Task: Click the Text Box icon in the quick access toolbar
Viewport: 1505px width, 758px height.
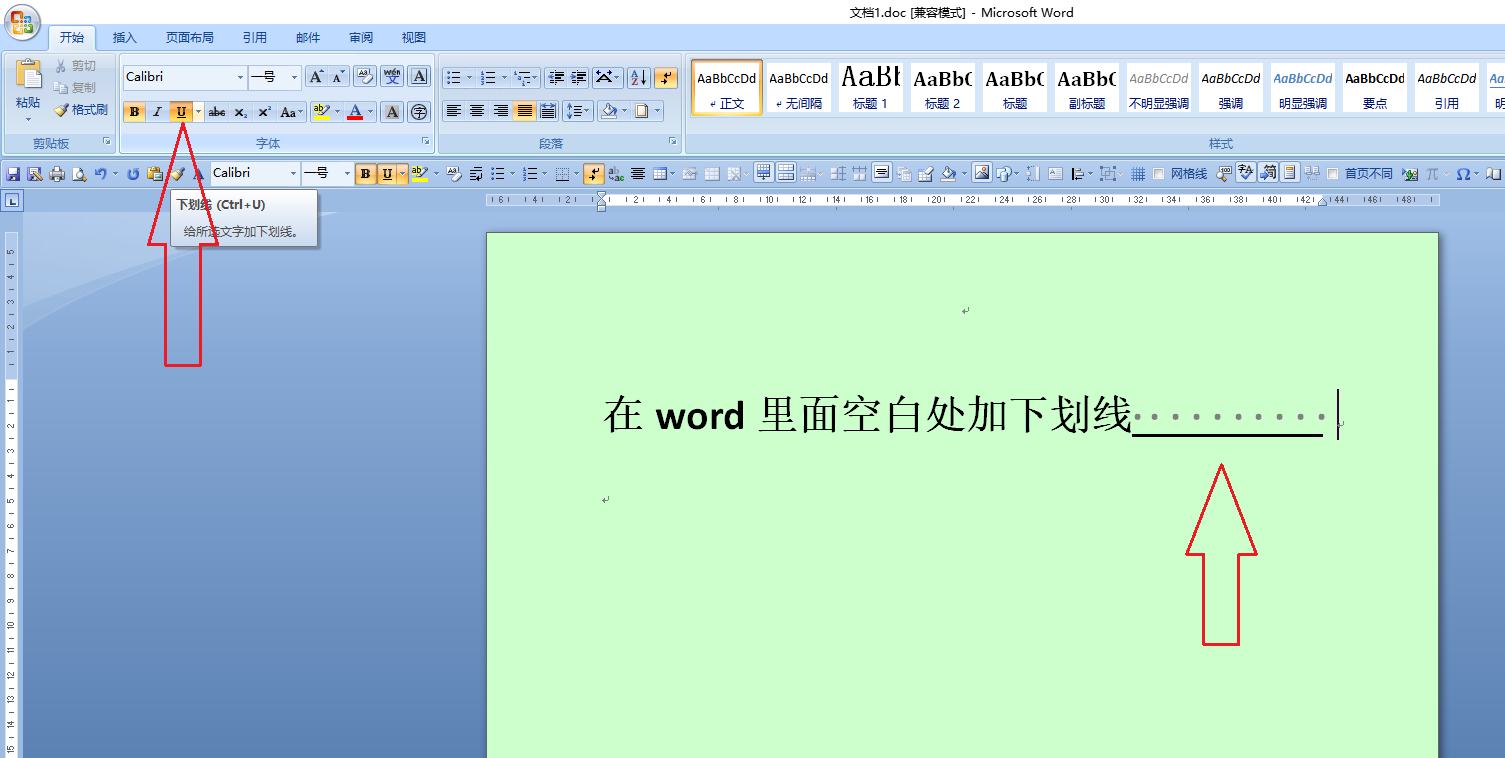Action: click(1054, 173)
